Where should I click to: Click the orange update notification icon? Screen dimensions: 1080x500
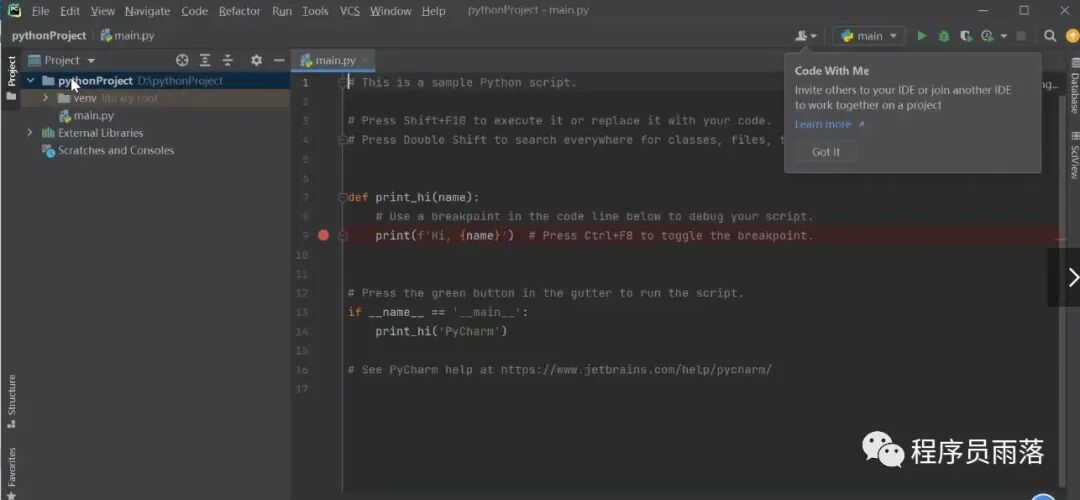(1072, 36)
